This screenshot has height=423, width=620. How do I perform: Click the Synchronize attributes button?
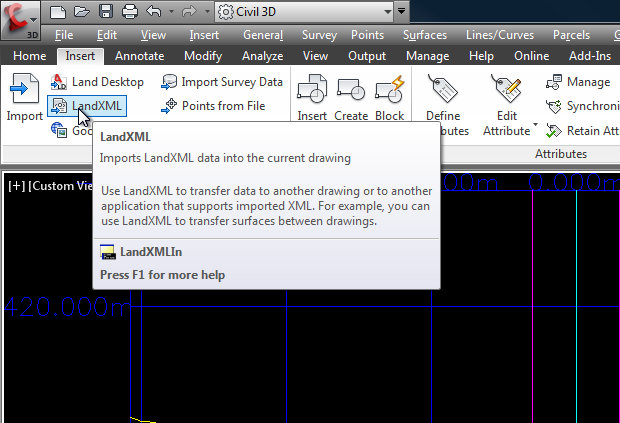582,106
